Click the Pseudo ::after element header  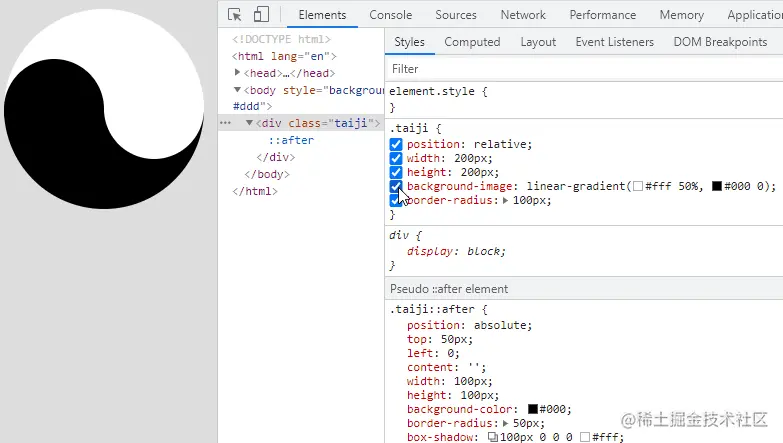click(449, 289)
